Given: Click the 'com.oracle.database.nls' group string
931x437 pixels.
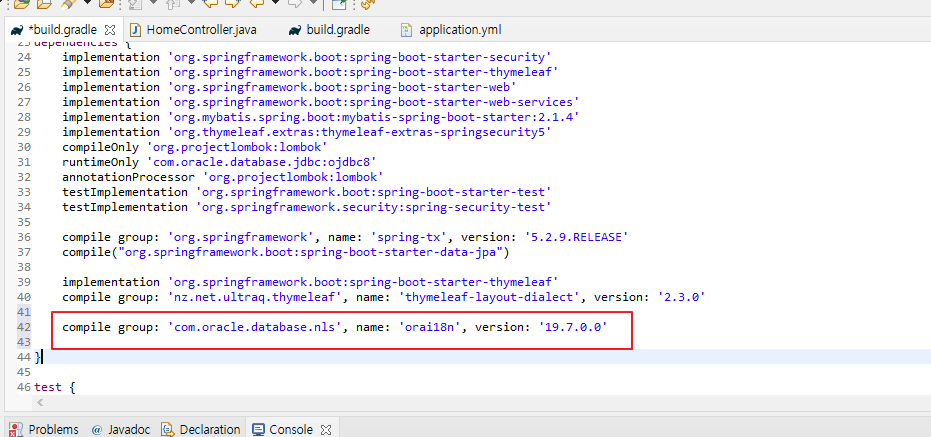Looking at the screenshot, I should coord(255,327).
